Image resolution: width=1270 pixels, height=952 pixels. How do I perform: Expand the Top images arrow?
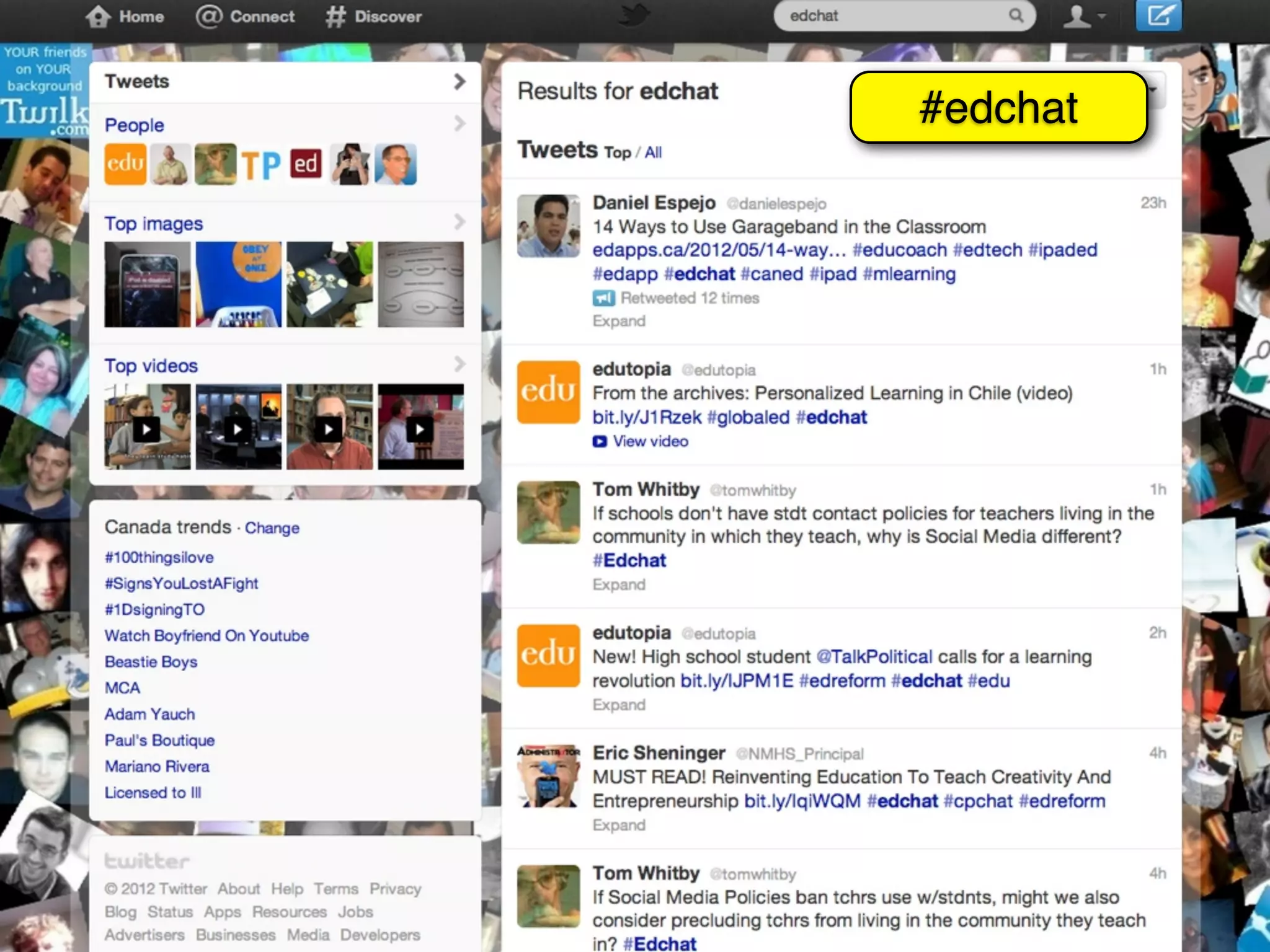pos(459,222)
